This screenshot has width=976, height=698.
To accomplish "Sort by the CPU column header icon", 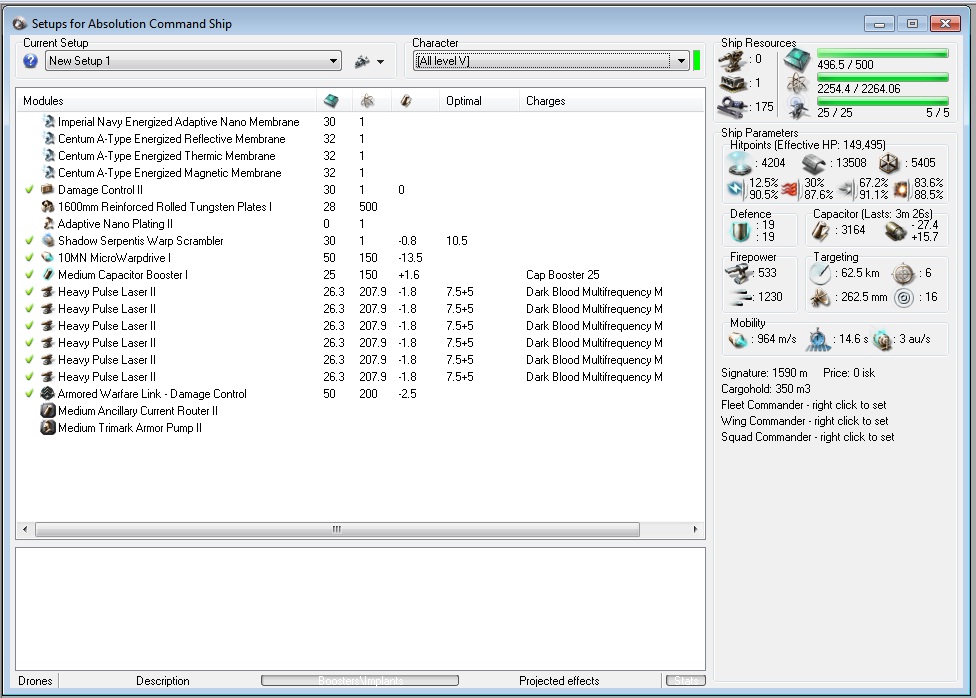I will (331, 101).
